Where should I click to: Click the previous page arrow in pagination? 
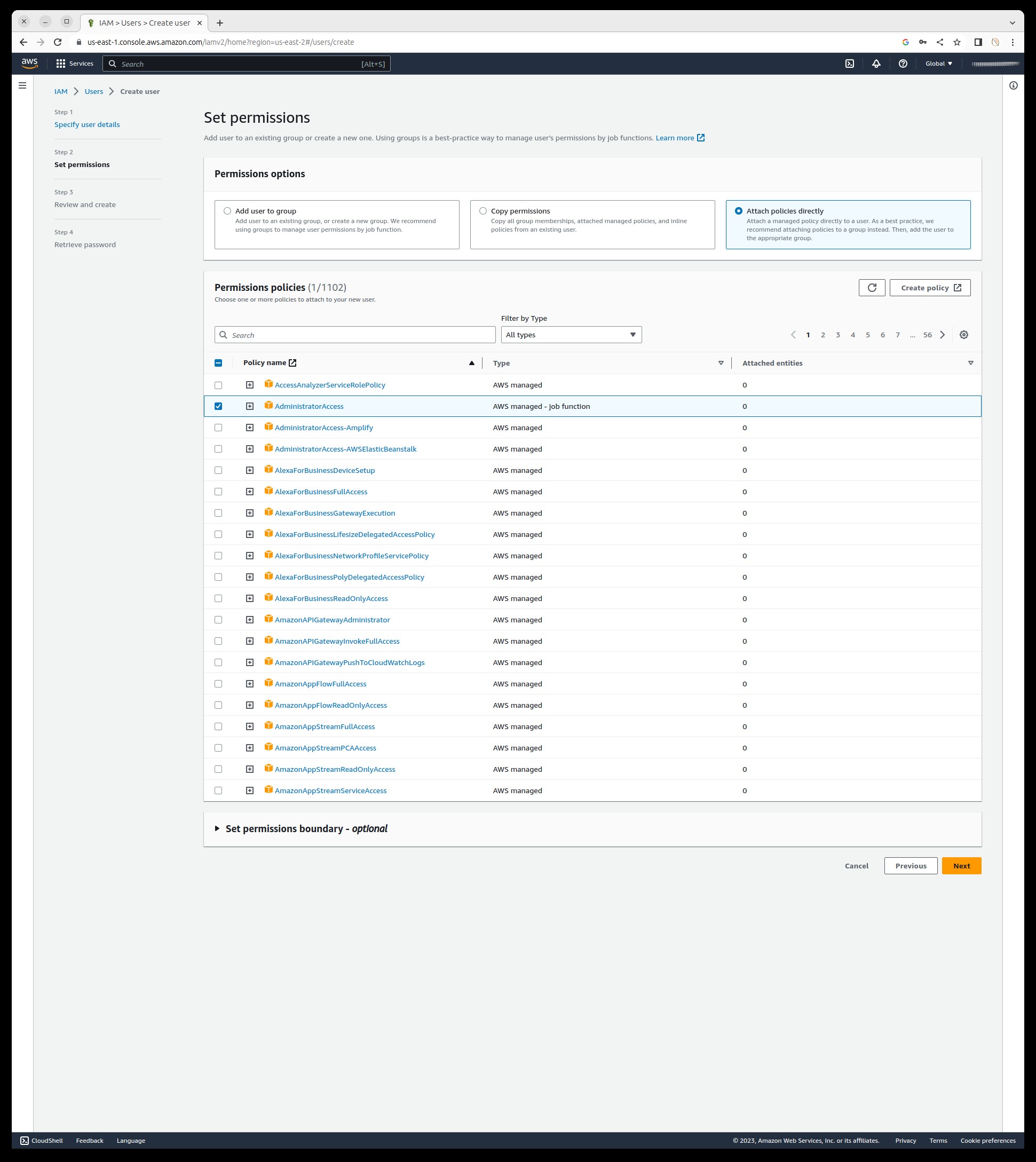coord(793,335)
